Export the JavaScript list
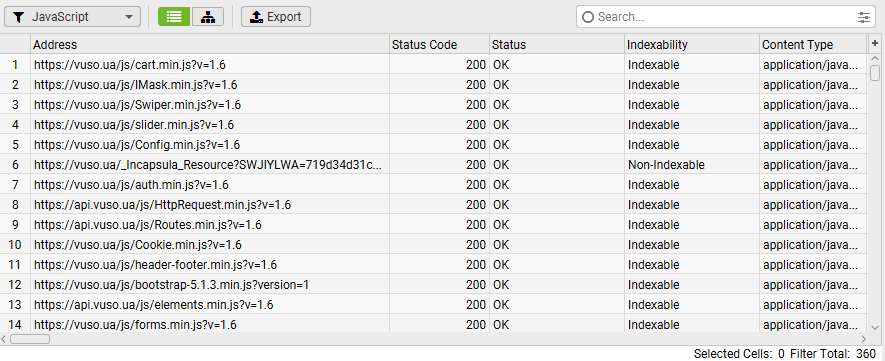This screenshot has height=361, width=885. tap(276, 17)
